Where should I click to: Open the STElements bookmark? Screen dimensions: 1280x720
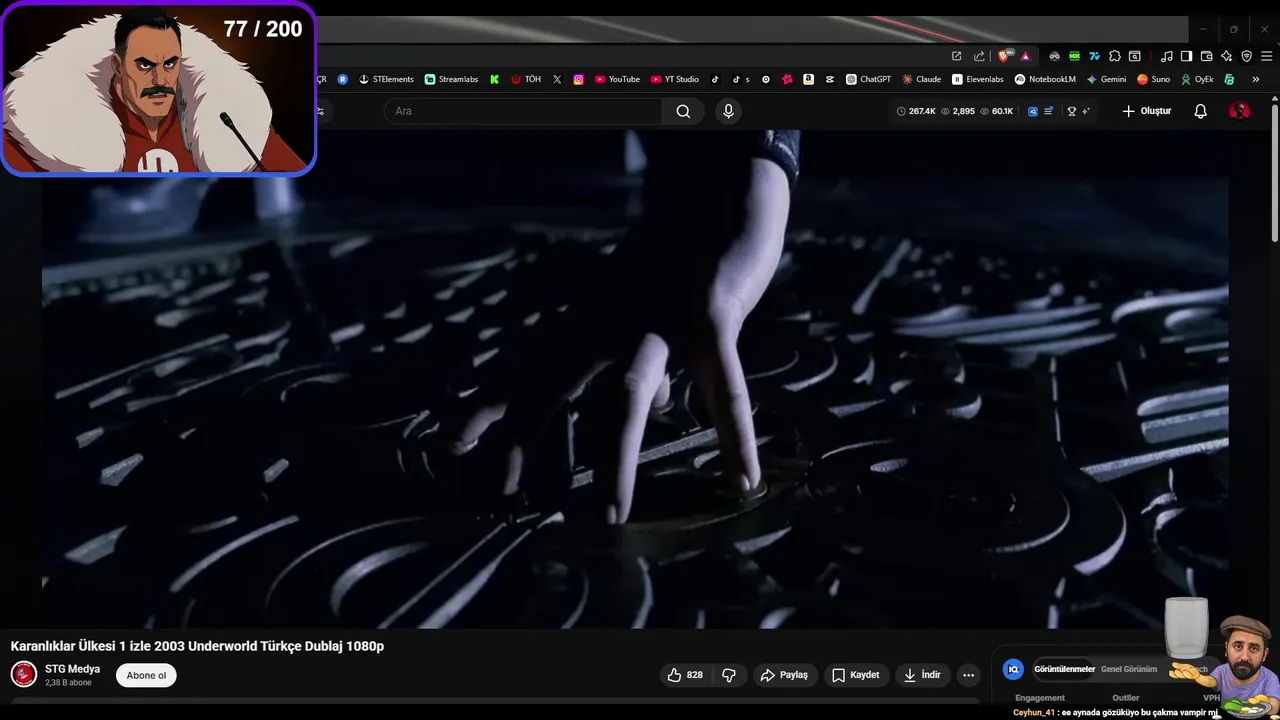pyautogui.click(x=386, y=79)
